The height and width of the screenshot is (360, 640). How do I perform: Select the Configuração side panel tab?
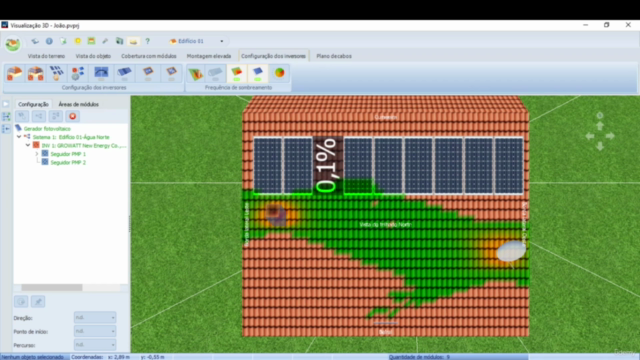tap(33, 104)
